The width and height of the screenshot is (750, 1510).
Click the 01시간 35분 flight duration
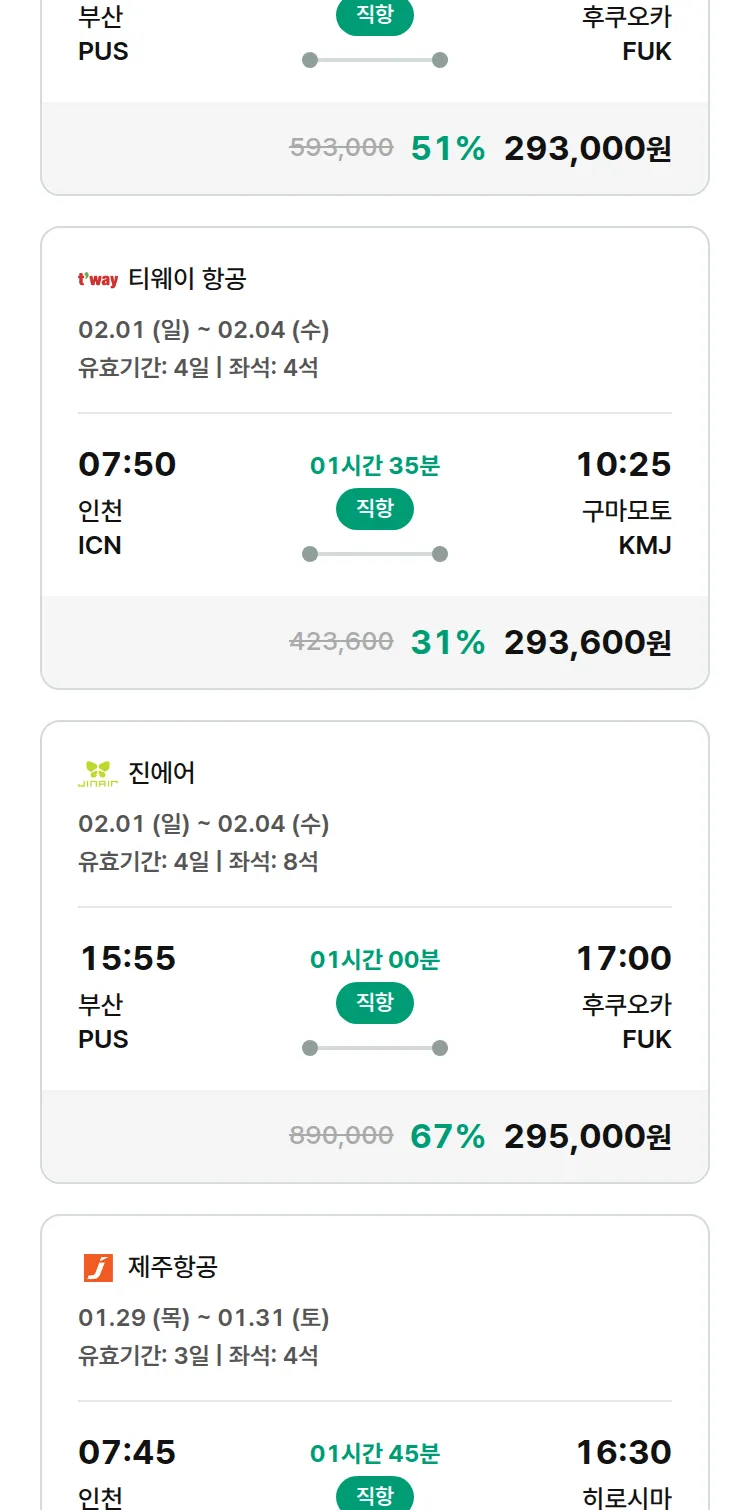point(375,466)
